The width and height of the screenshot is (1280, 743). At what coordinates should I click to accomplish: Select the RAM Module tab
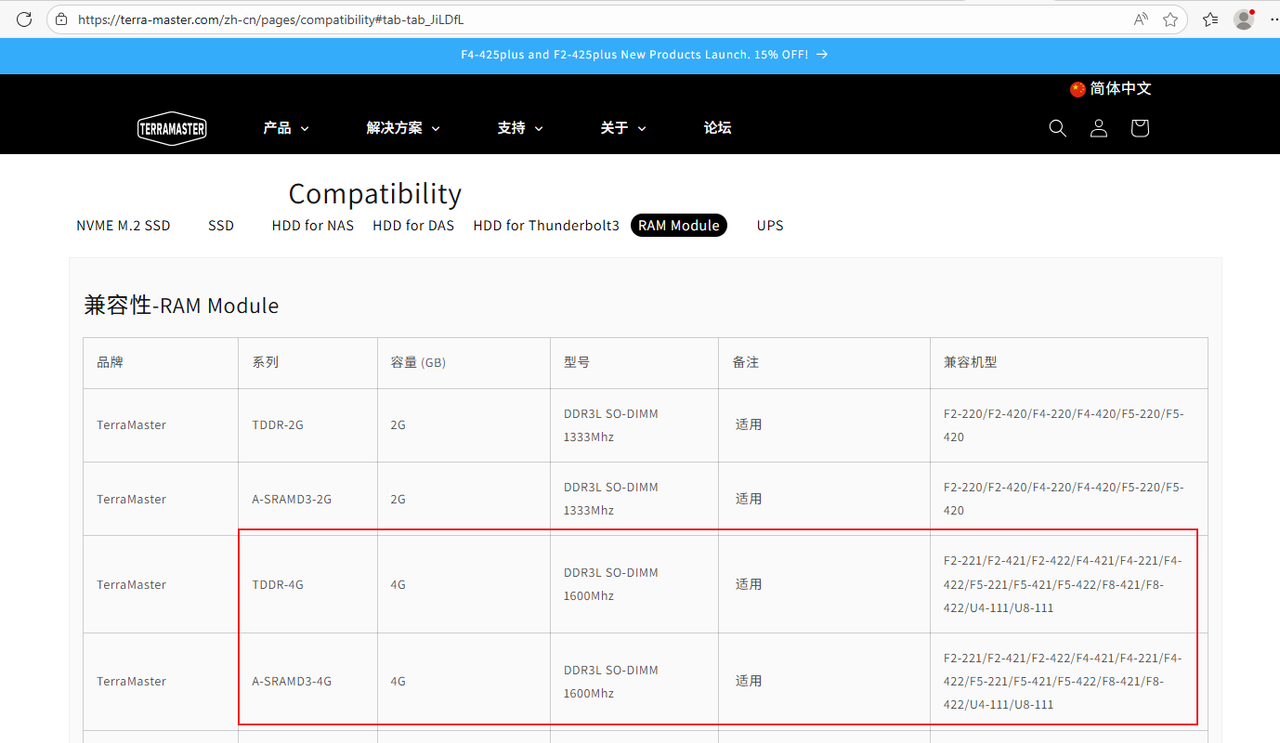(x=679, y=225)
